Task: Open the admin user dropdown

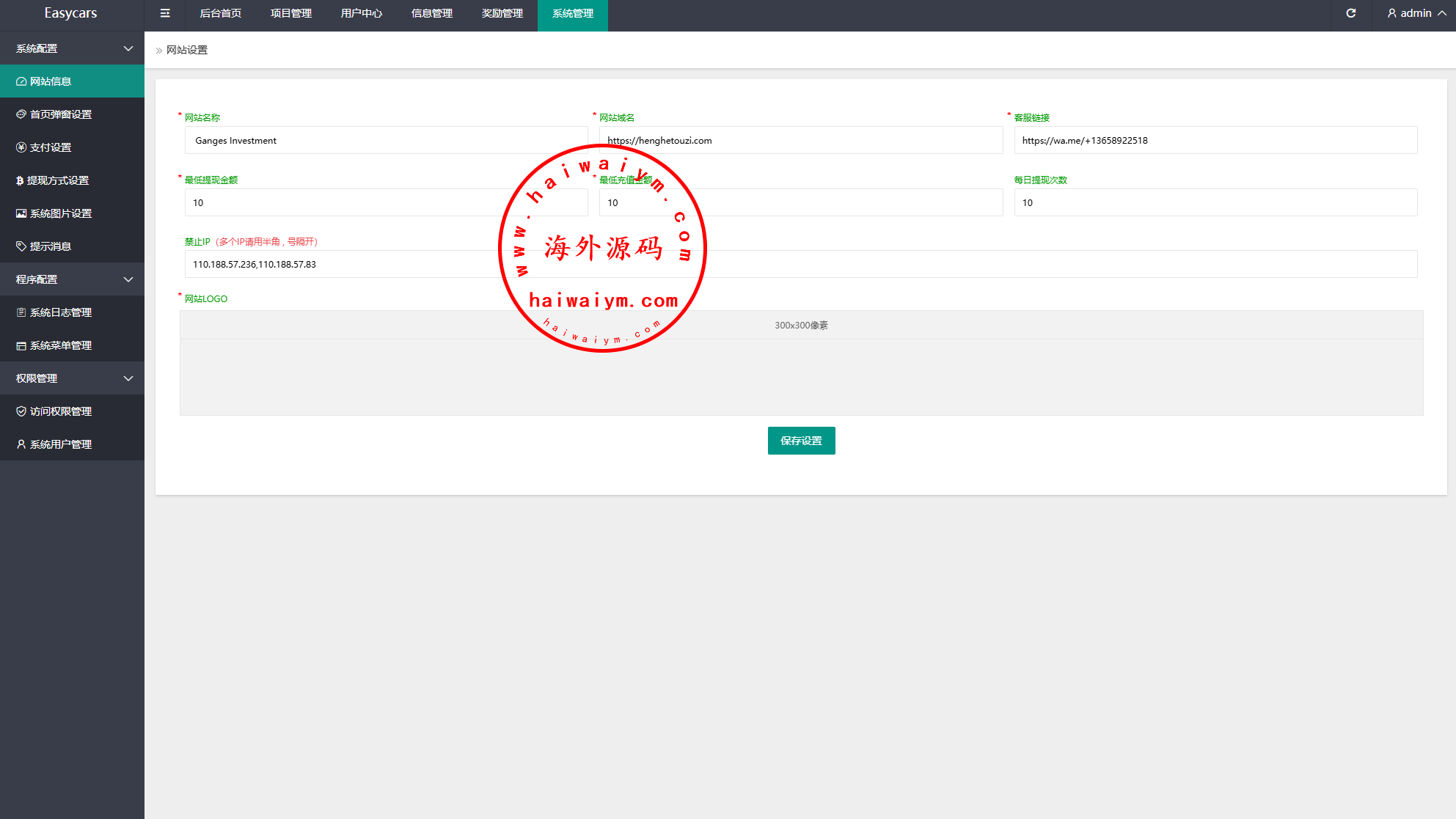Action: tap(1416, 13)
